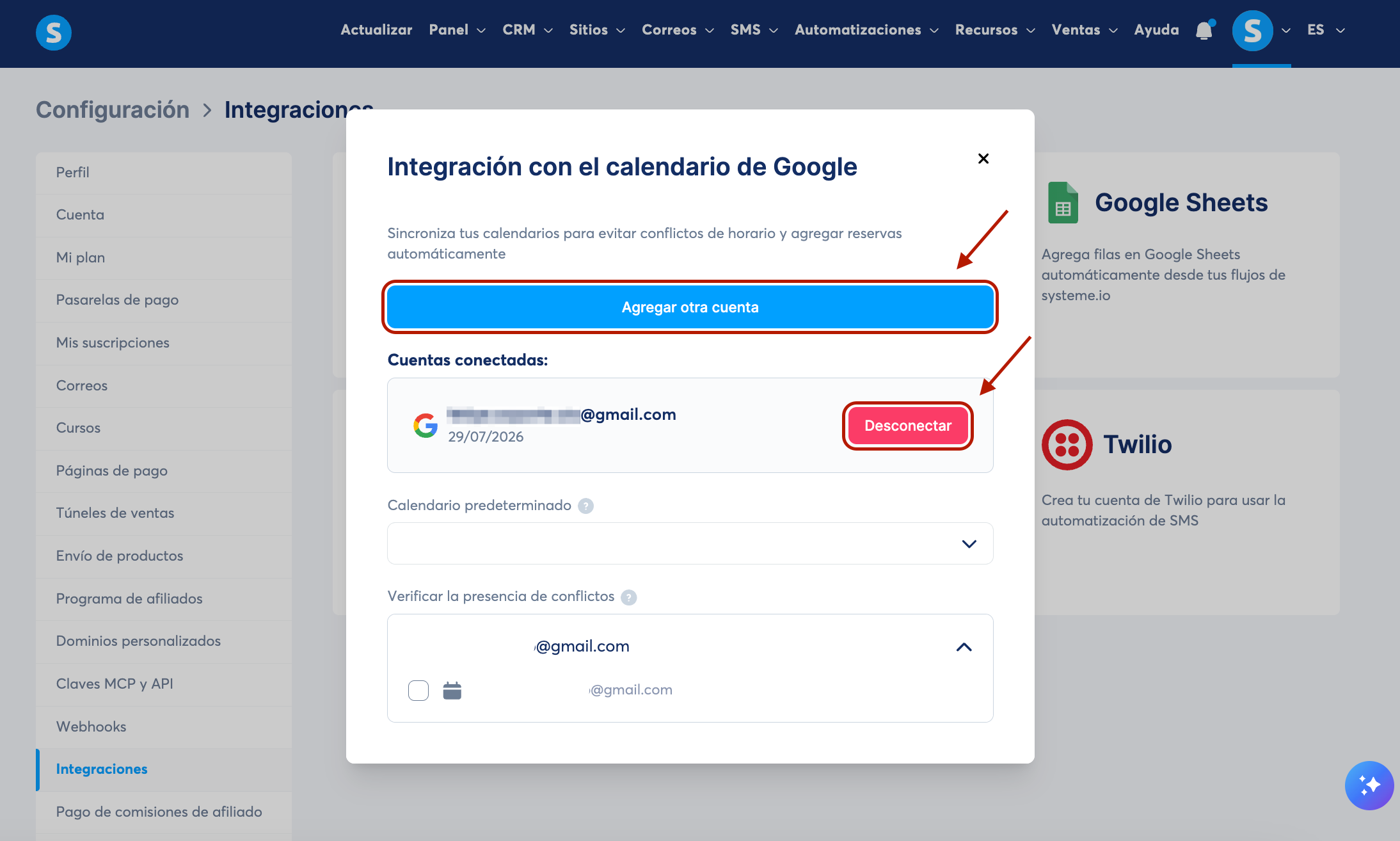This screenshot has width=1400, height=841.
Task: Open help tooltip for Verificar conflictos
Action: point(629,597)
